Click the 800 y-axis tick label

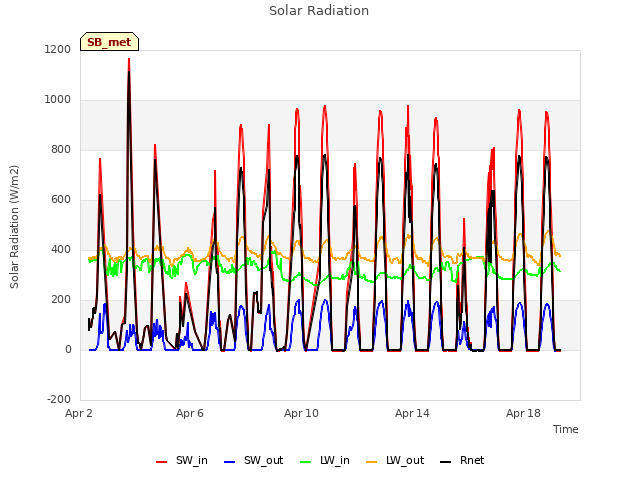coord(61,149)
